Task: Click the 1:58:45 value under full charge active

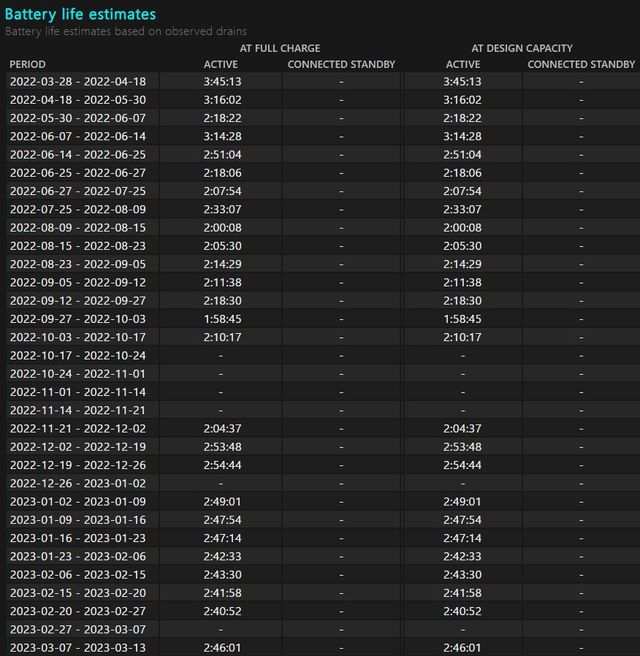Action: point(222,319)
